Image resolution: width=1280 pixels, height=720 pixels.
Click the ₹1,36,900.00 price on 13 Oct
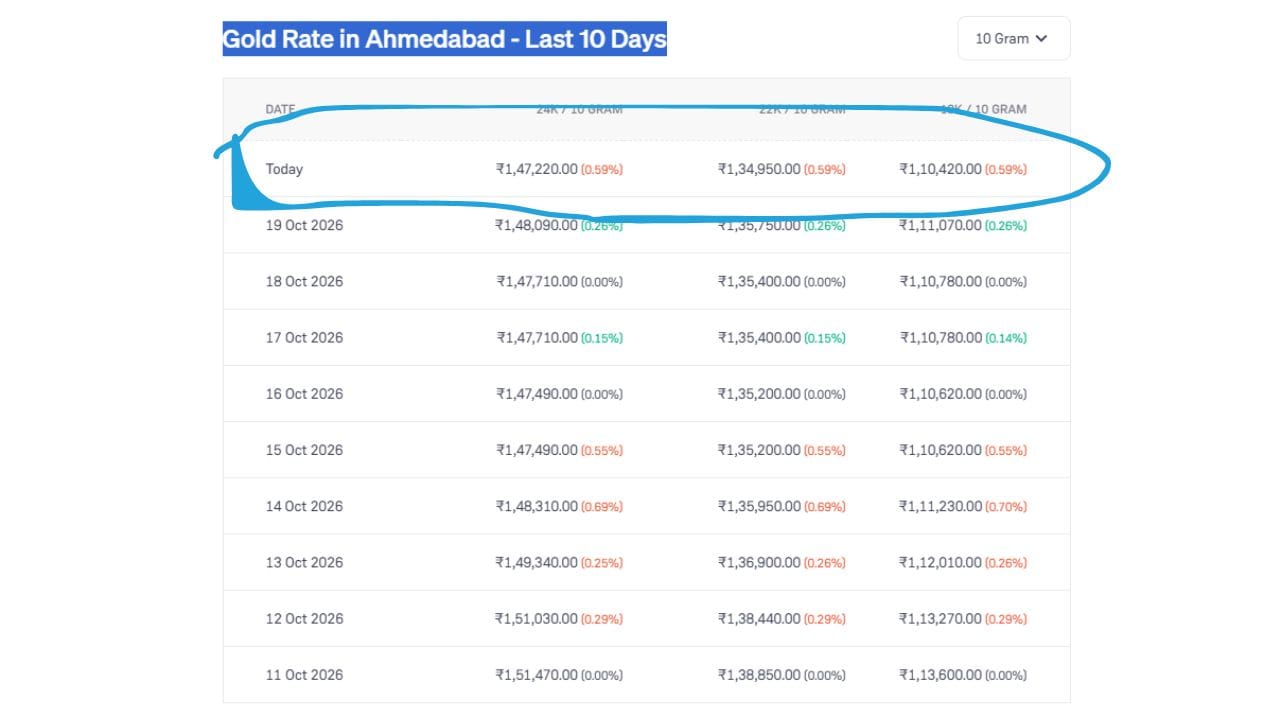point(759,562)
